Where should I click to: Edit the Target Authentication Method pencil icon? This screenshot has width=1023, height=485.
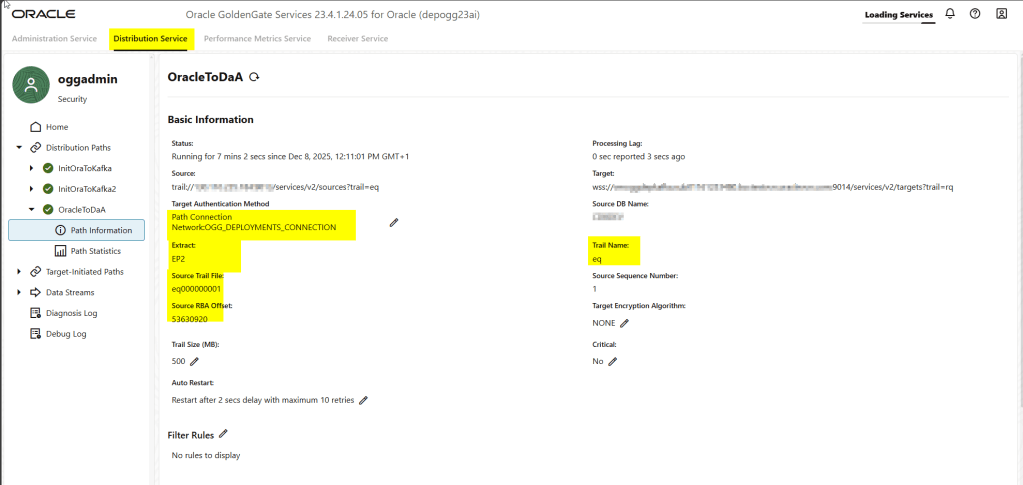click(394, 222)
